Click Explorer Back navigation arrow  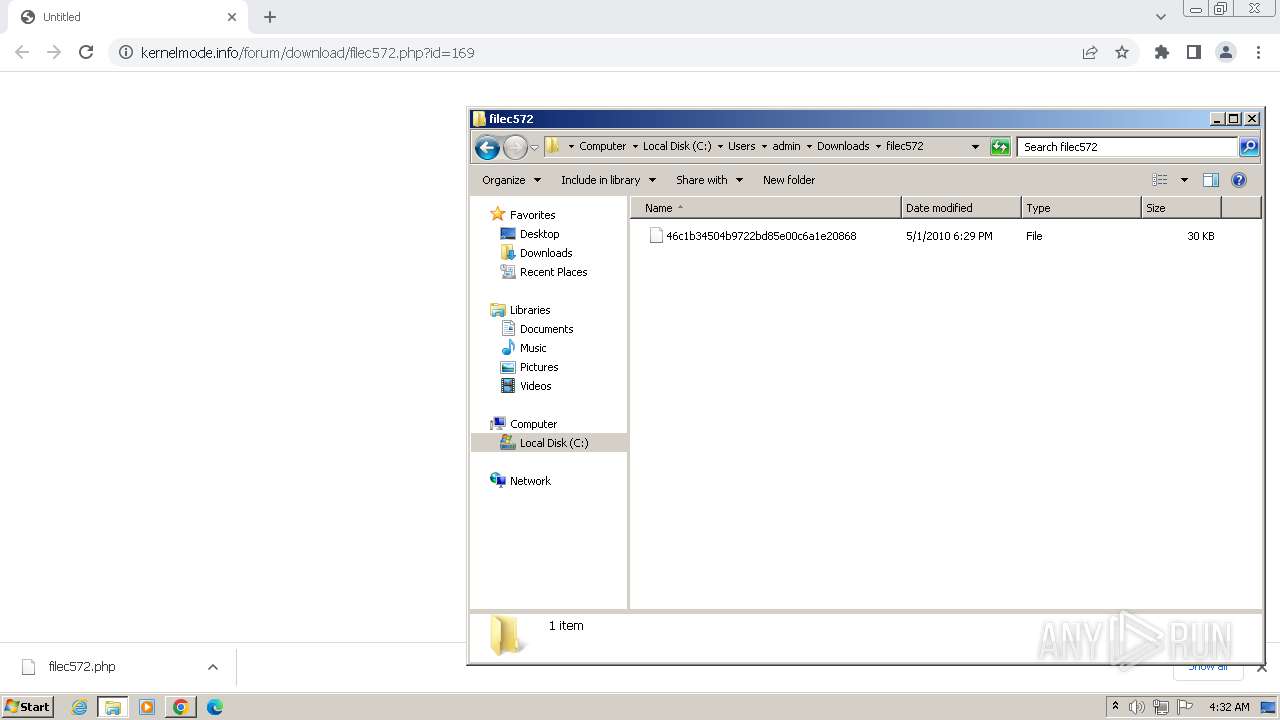tap(487, 147)
